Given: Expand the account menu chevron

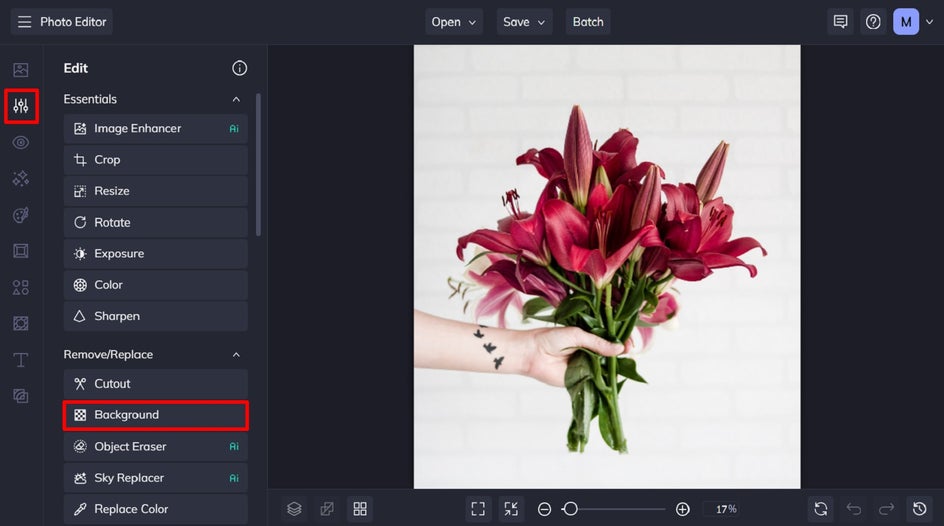Looking at the screenshot, I should [930, 22].
